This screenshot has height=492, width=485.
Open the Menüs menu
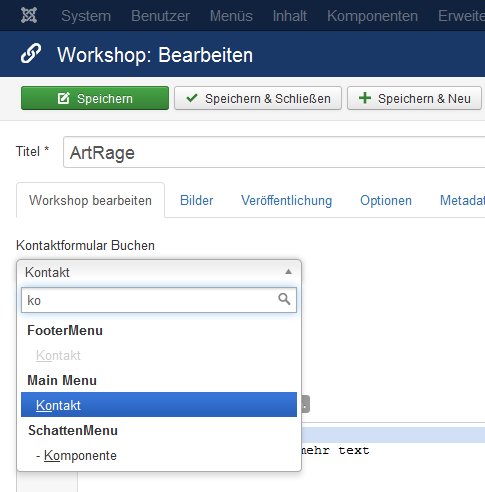pos(231,16)
